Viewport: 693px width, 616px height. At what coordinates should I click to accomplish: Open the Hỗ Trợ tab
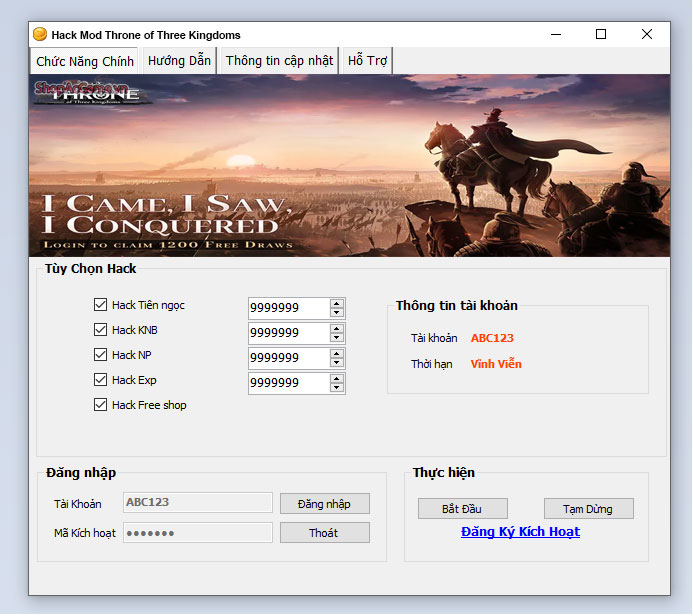click(x=367, y=61)
